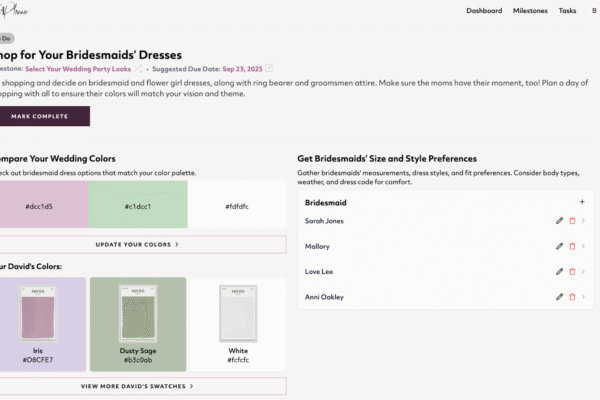Select the Dusty Sage swatch card
Screen dimensions: 600x400
(x=137, y=323)
